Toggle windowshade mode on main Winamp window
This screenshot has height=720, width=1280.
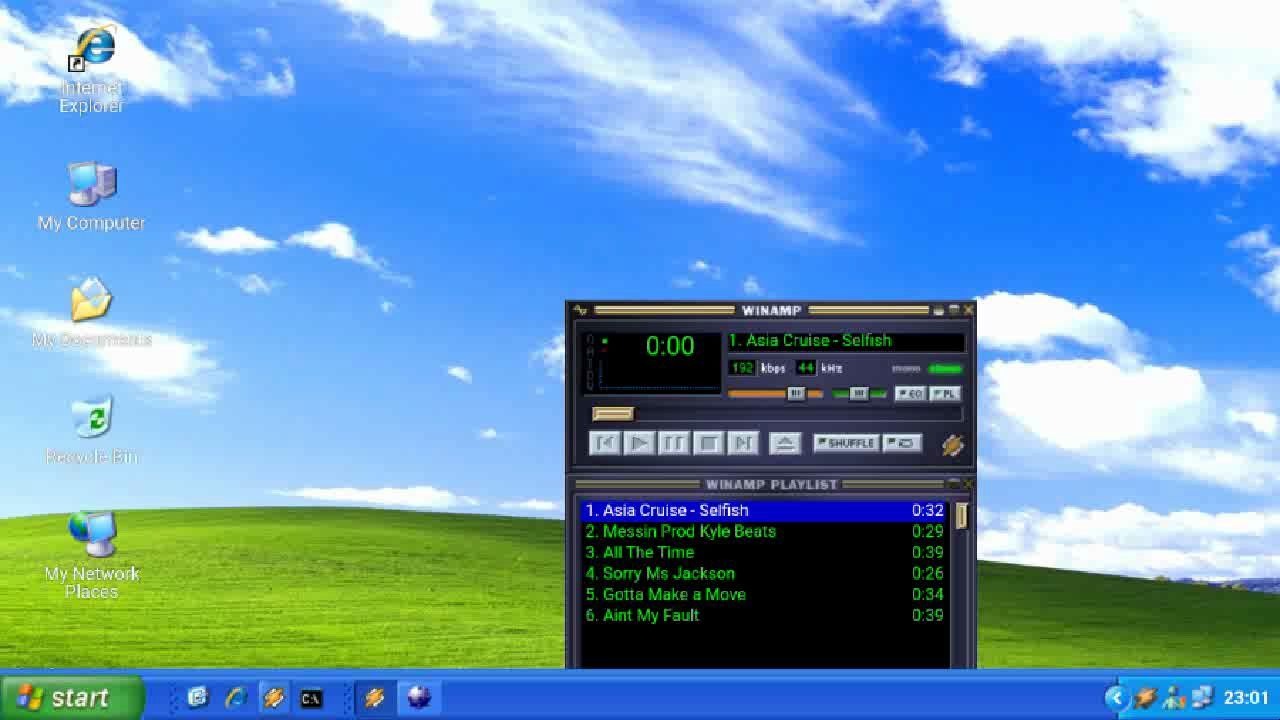954,310
